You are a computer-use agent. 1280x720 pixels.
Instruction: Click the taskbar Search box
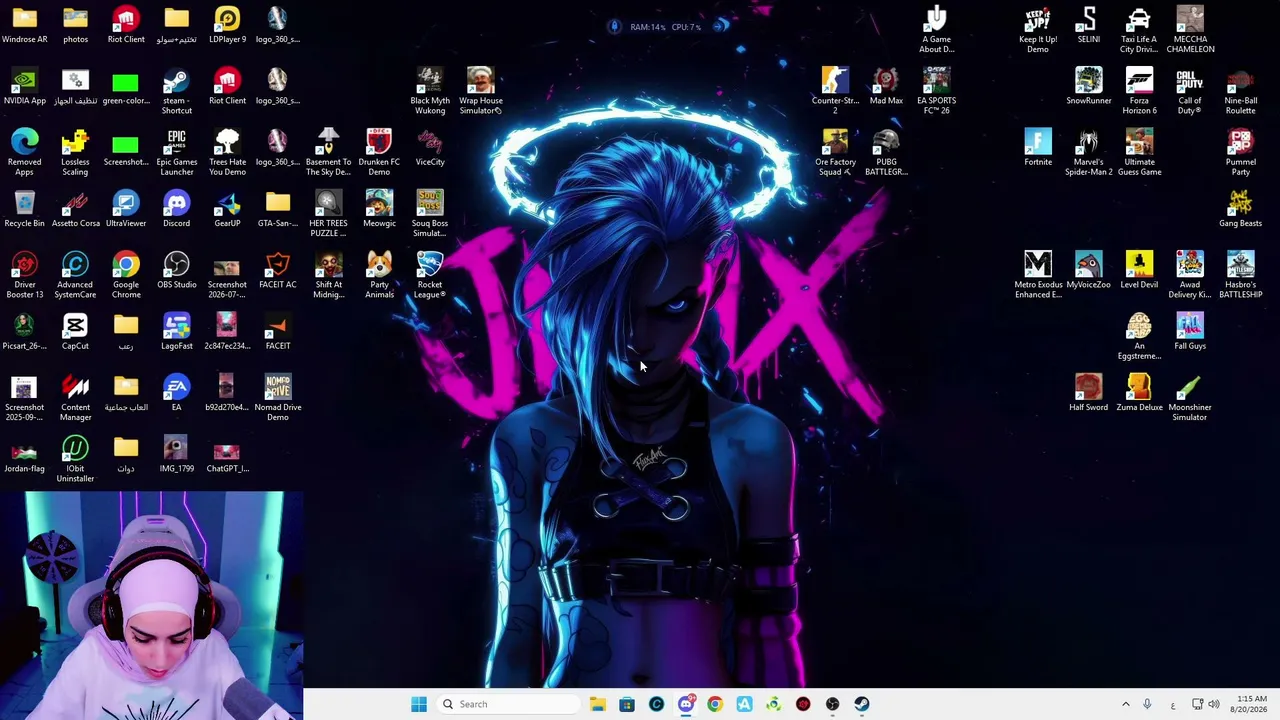coord(507,704)
